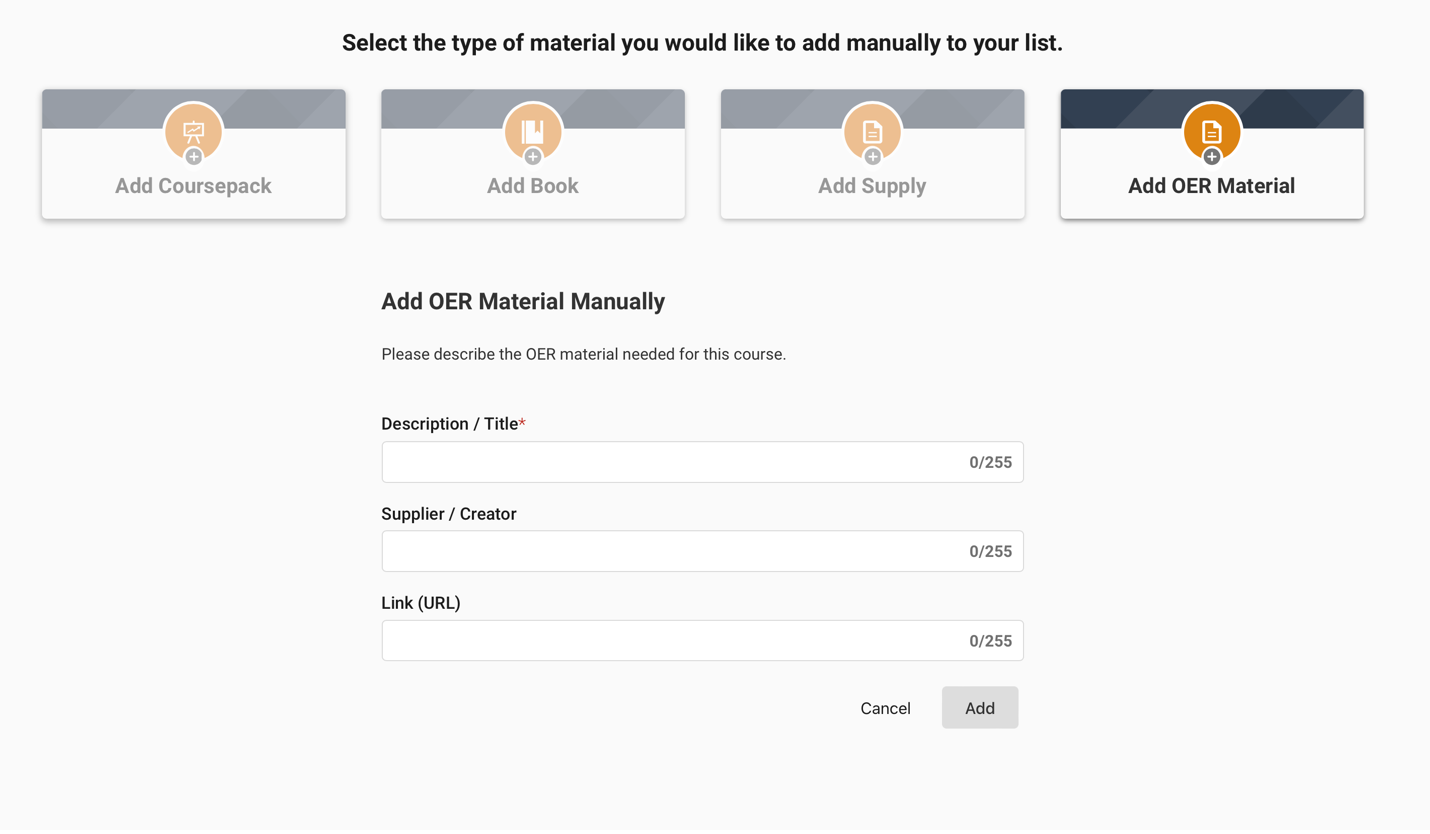Screen dimensions: 1430x834
Task: Click the gray Add button
Action: [980, 708]
